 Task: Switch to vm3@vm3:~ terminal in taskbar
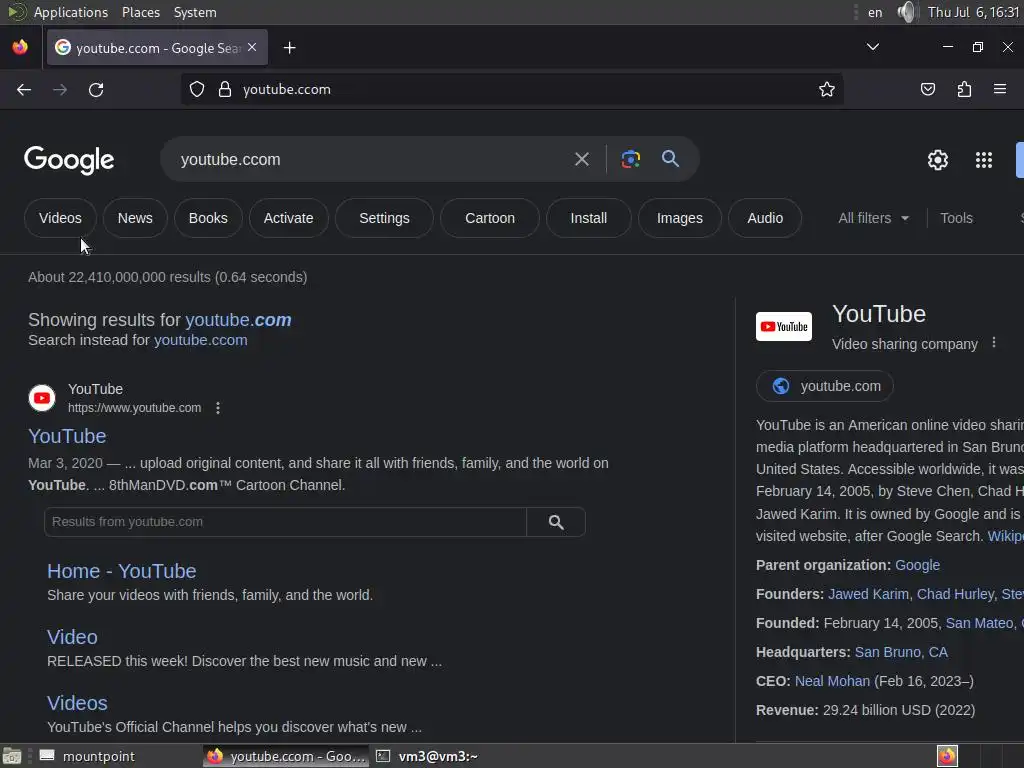(428, 756)
